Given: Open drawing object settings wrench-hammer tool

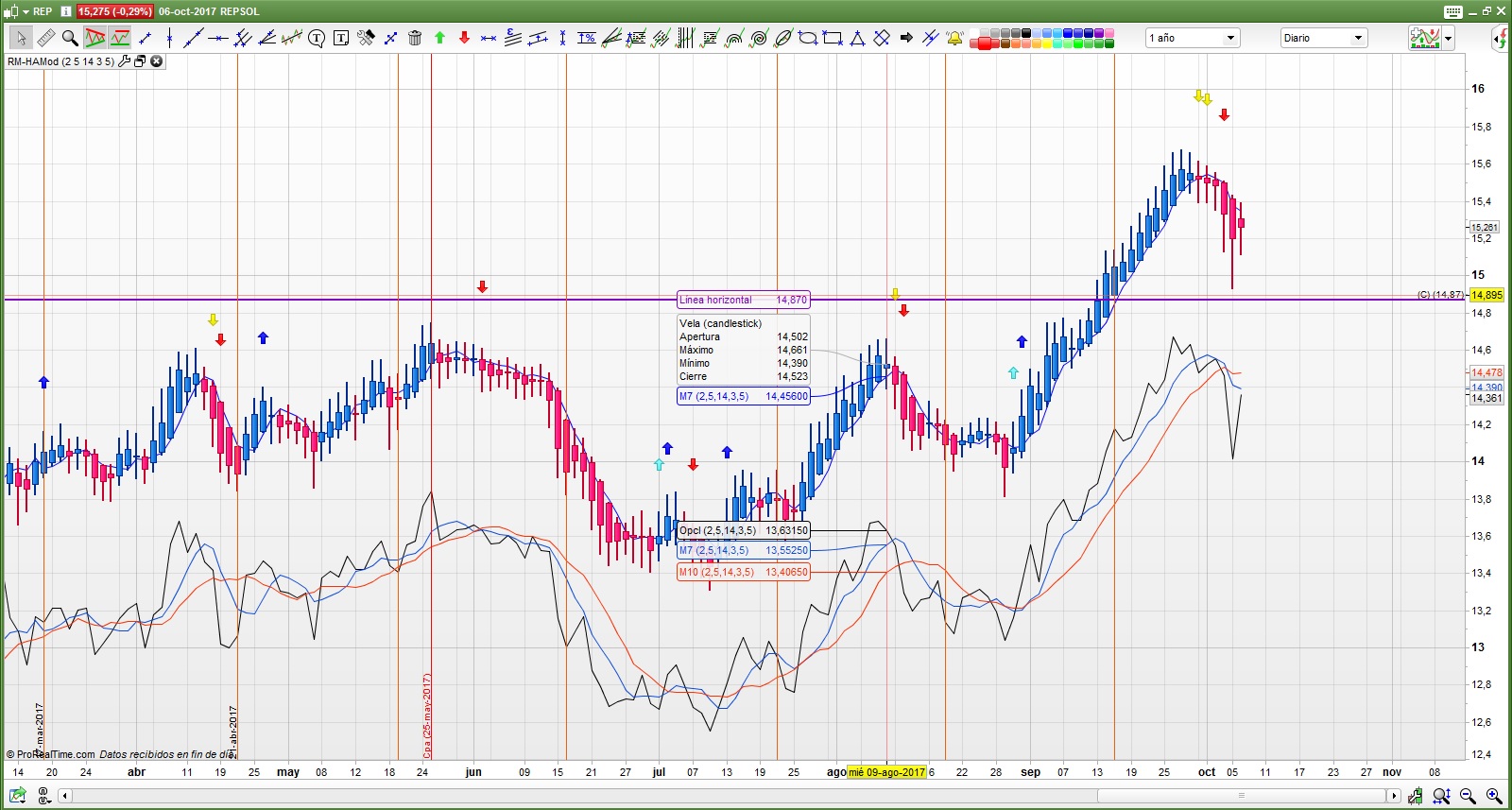Looking at the screenshot, I should click(x=366, y=38).
